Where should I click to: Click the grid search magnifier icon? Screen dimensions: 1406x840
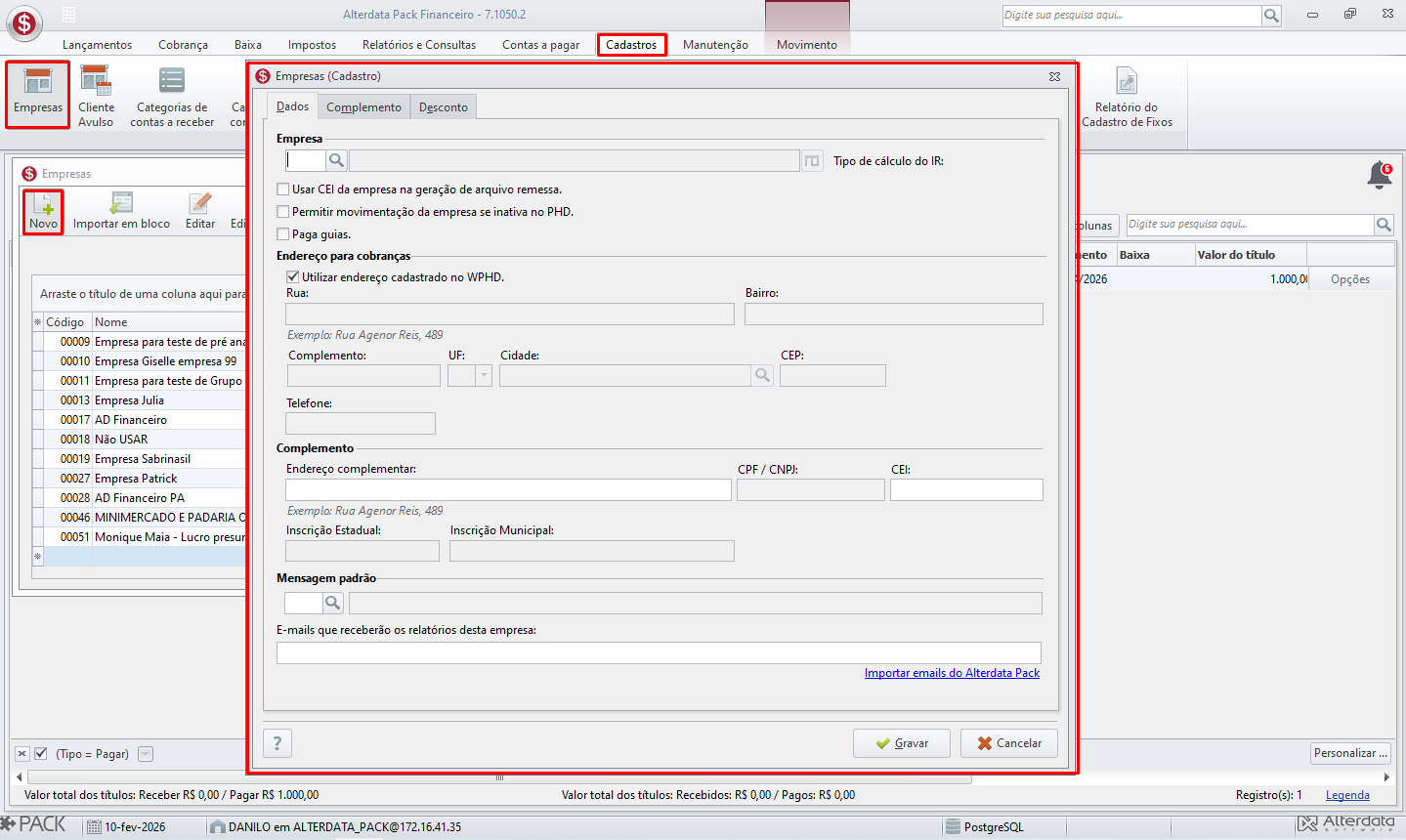[1384, 225]
